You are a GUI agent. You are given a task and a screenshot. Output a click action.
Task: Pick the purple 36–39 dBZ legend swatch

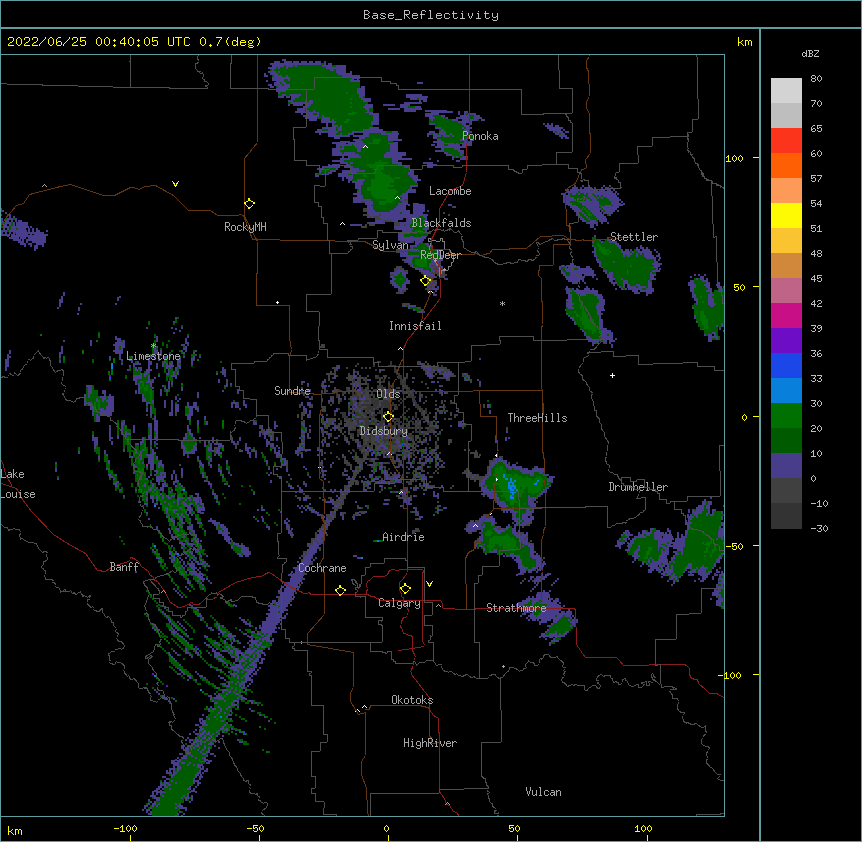786,340
